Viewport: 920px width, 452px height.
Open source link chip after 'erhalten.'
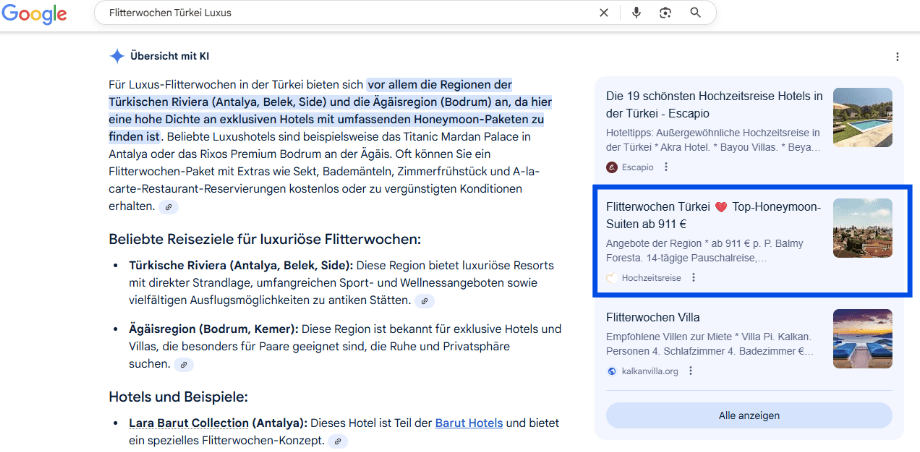click(x=168, y=207)
